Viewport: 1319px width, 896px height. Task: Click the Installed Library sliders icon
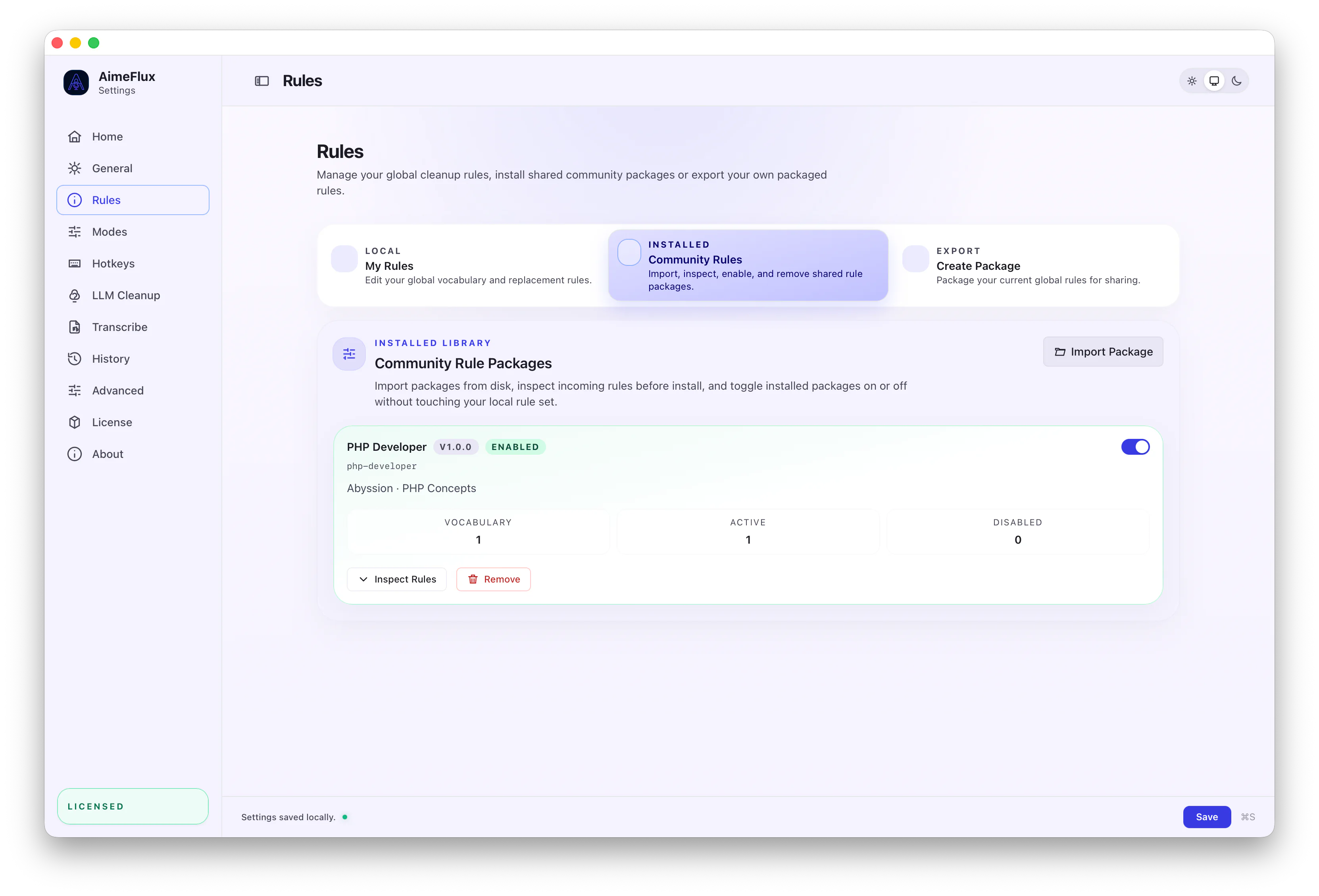(x=349, y=354)
